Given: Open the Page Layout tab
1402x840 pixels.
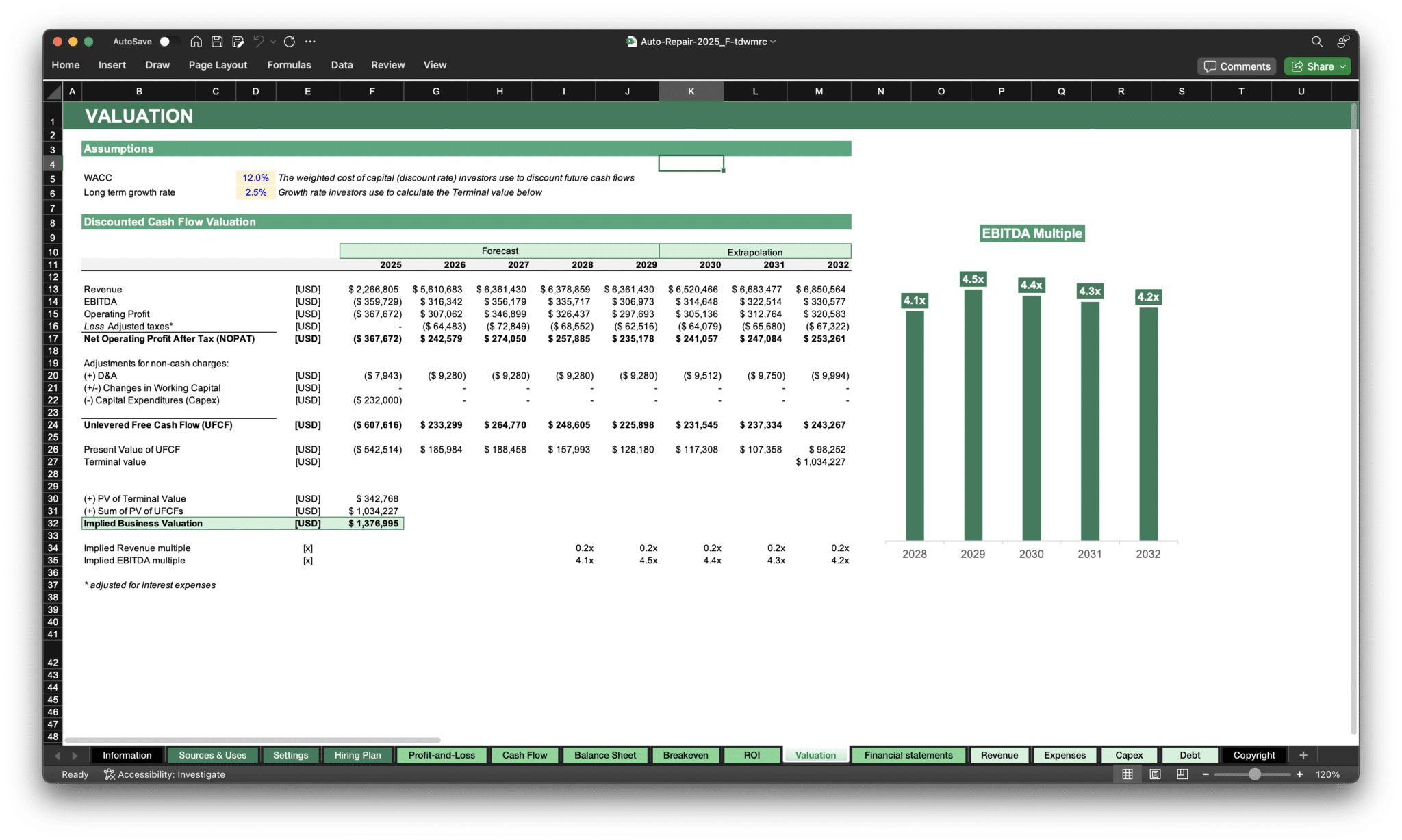Looking at the screenshot, I should pos(218,65).
